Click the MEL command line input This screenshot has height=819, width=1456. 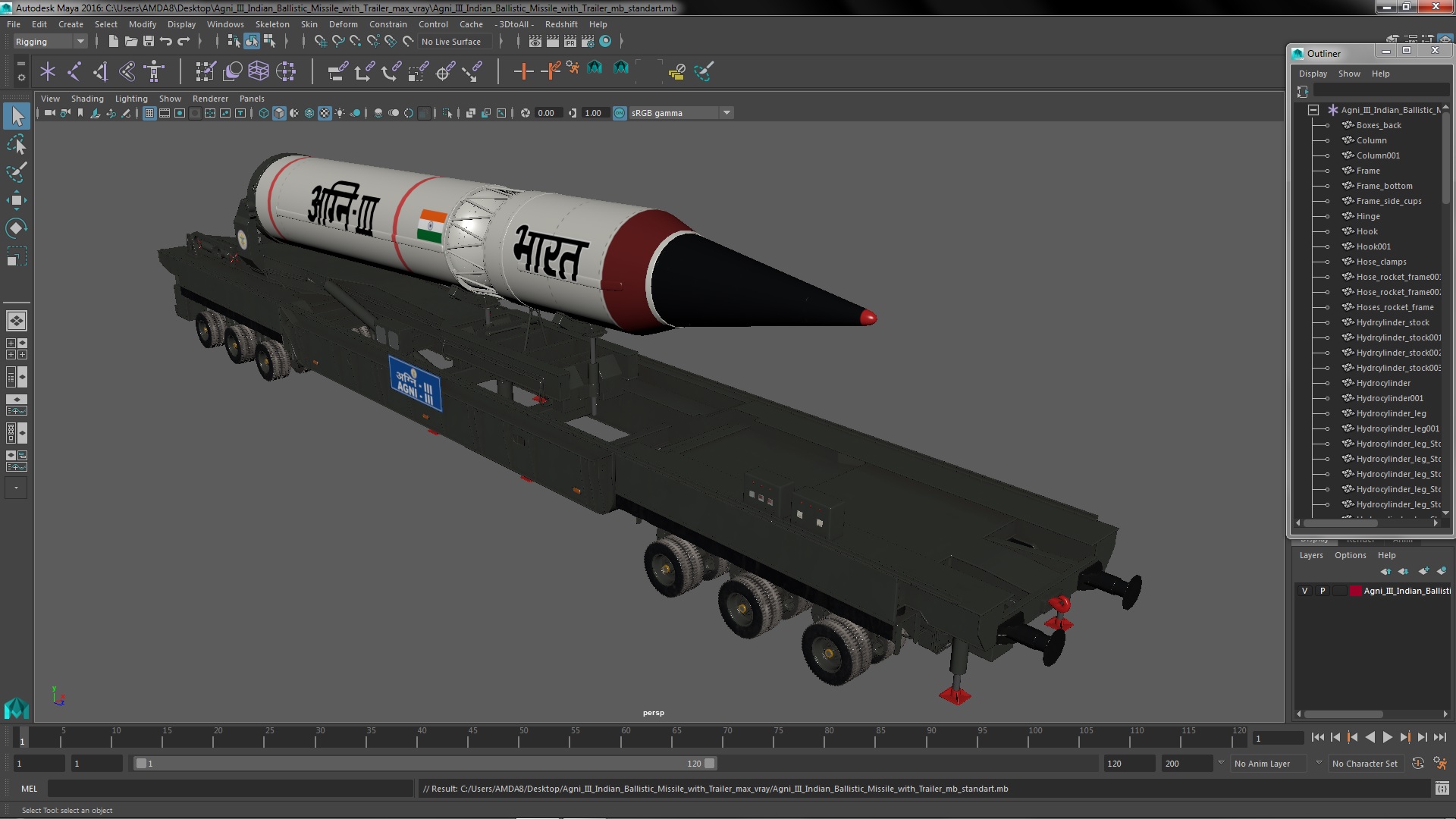[x=230, y=789]
